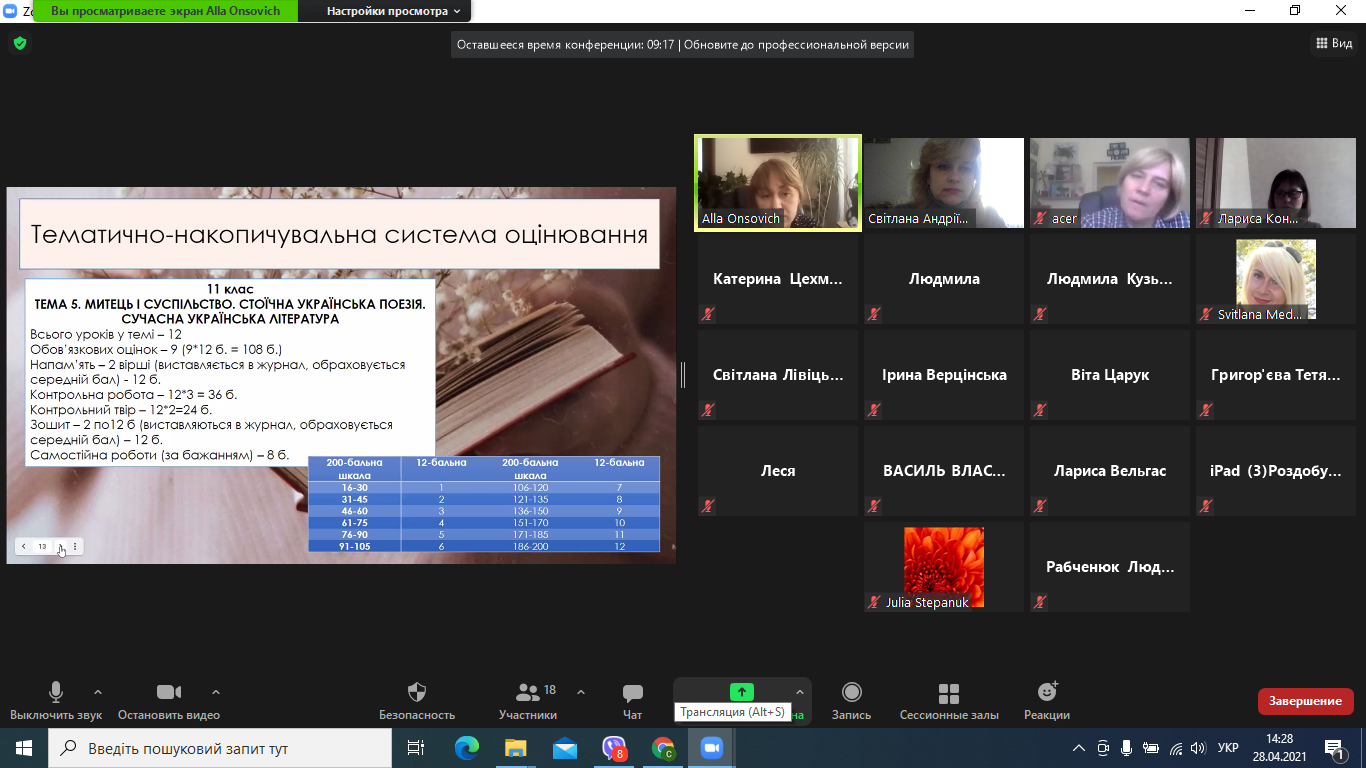Click the green encryption shield icon
1366x768 pixels.
[x=19, y=43]
